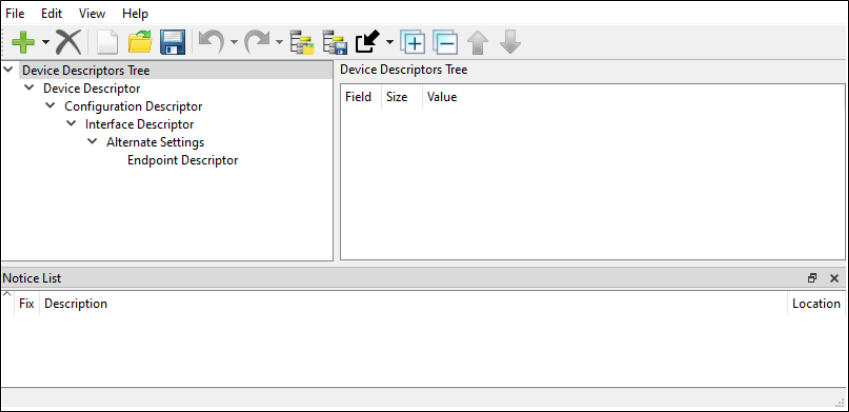Open the Undo history dropdown arrow

[233, 43]
